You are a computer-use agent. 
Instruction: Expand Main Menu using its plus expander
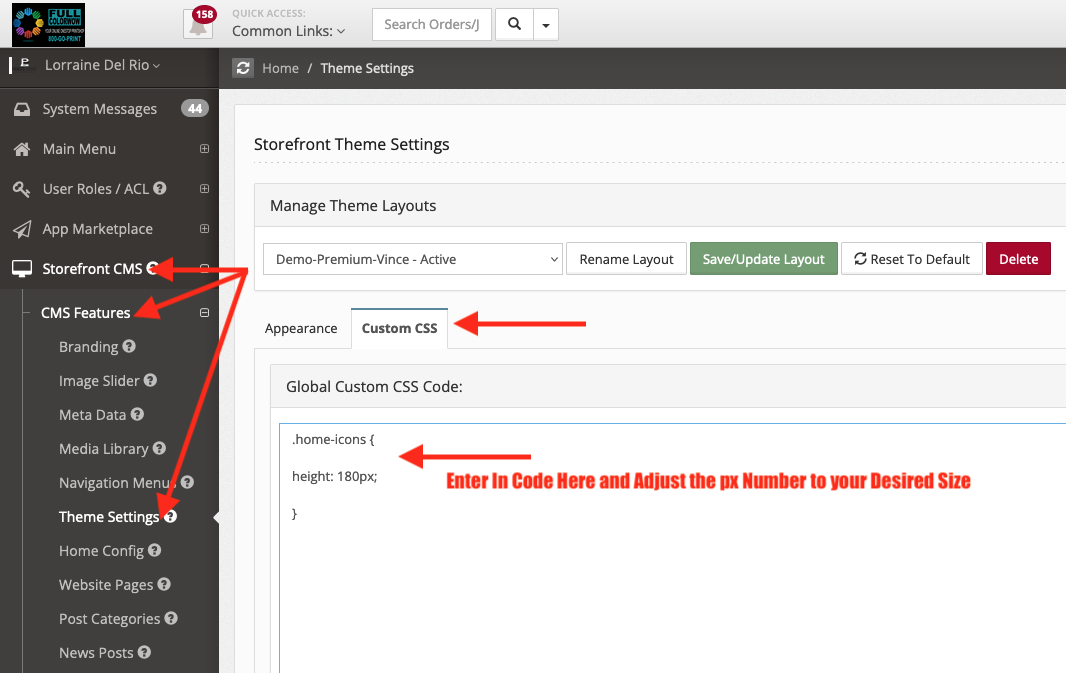[204, 149]
